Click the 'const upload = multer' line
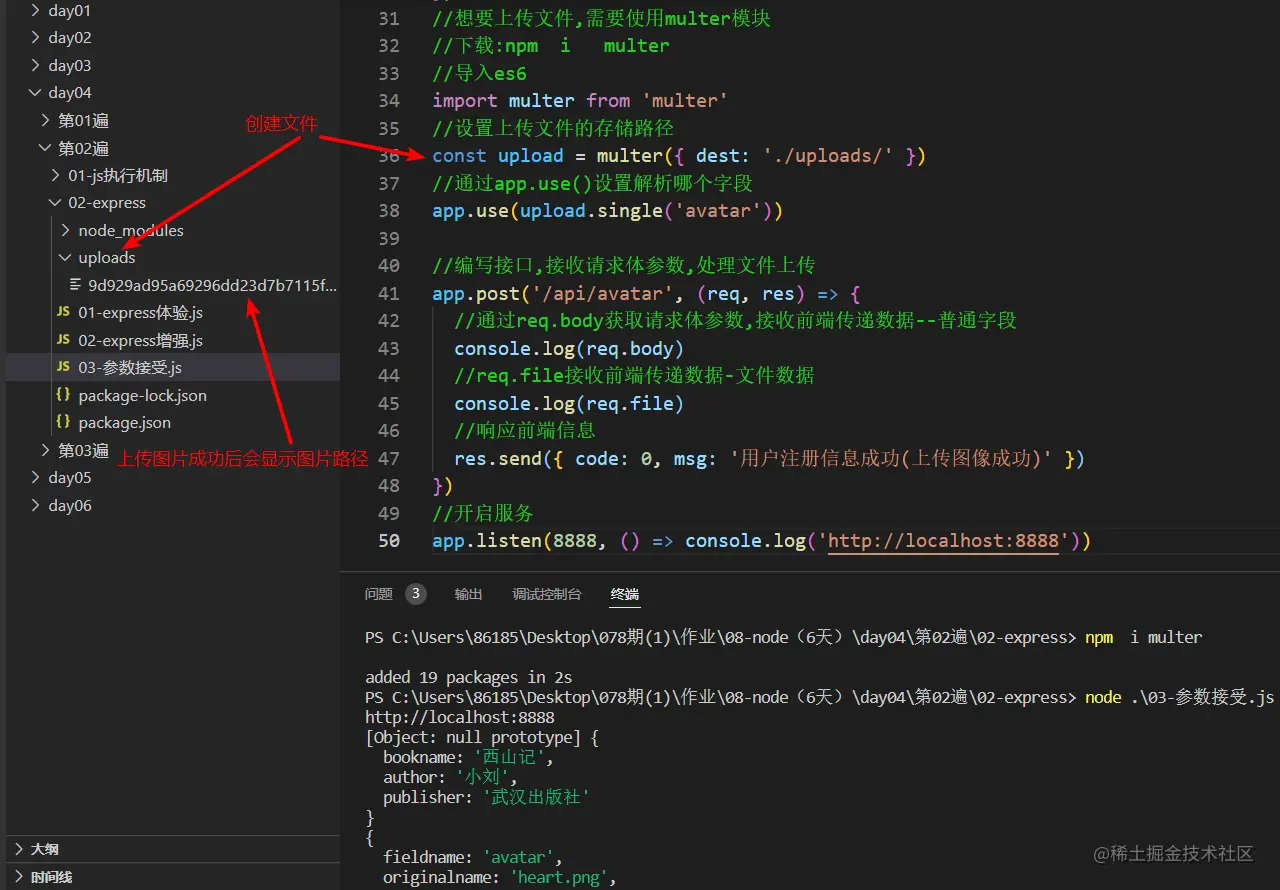The height and width of the screenshot is (890, 1280). point(679,156)
